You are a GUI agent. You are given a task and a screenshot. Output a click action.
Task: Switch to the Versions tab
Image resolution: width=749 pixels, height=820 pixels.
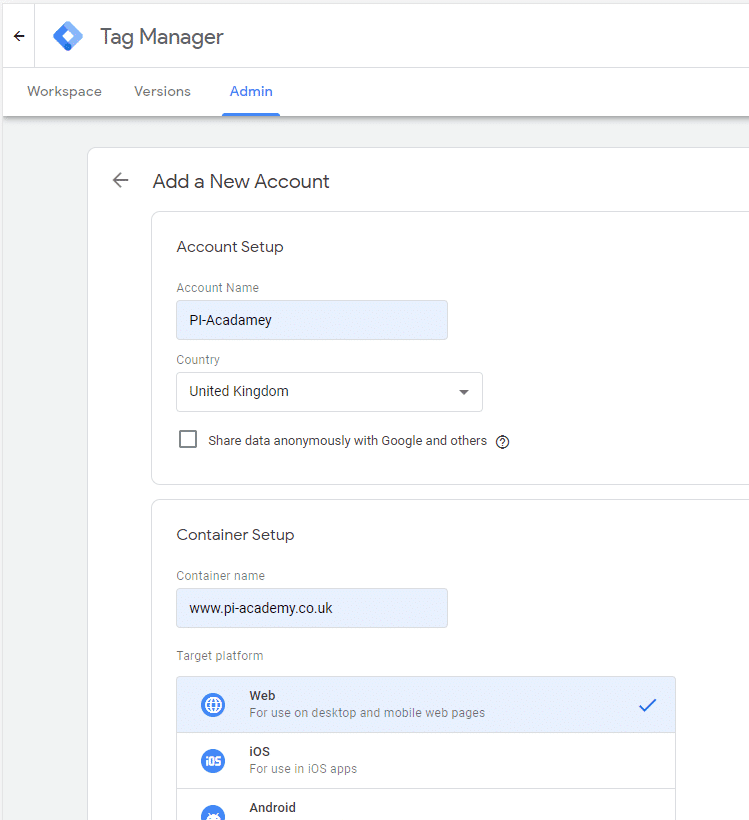(x=163, y=92)
